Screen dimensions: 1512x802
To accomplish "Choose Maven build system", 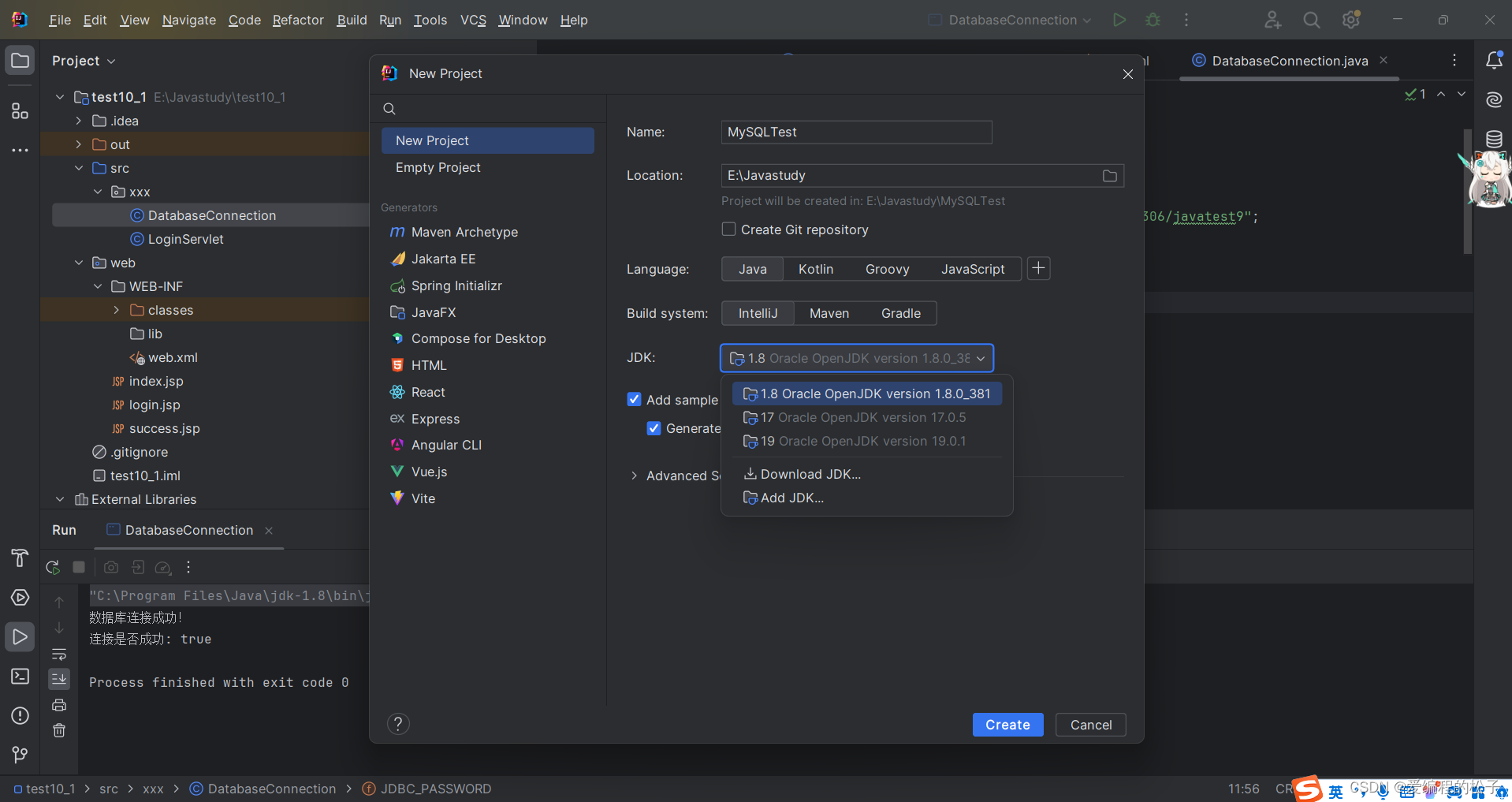I will (x=829, y=313).
